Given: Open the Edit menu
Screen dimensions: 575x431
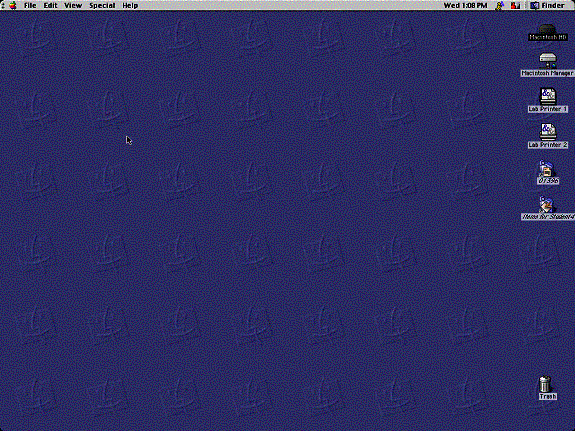Looking at the screenshot, I should point(51,5).
